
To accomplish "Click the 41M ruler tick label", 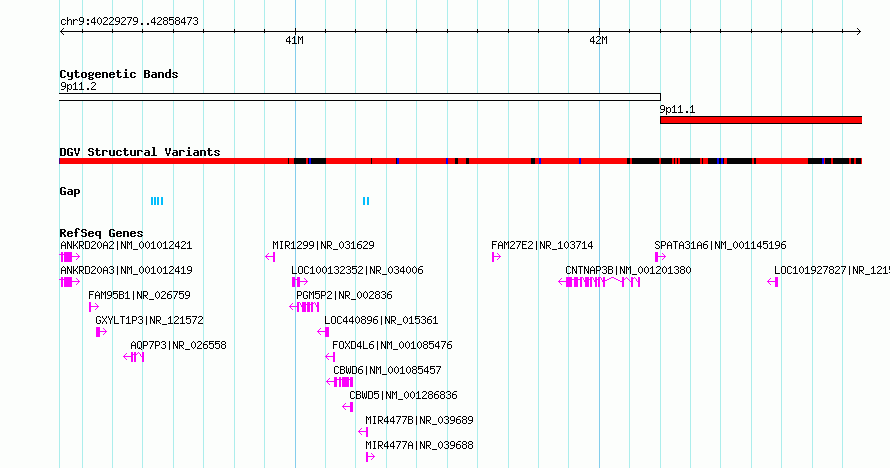I will point(295,40).
